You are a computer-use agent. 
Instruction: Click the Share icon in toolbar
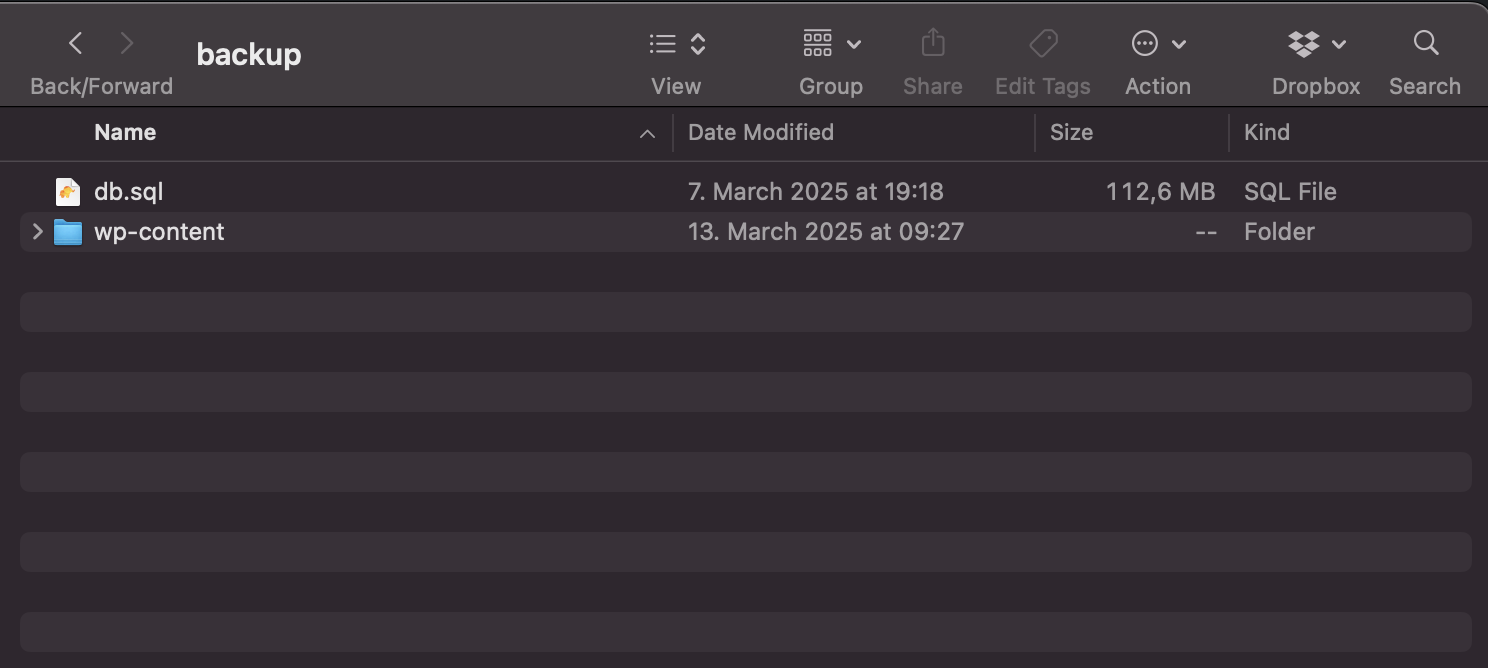932,43
